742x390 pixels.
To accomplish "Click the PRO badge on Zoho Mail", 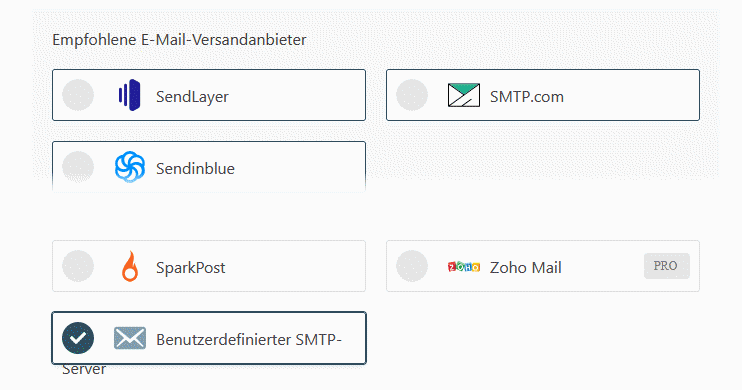I will tap(667, 266).
